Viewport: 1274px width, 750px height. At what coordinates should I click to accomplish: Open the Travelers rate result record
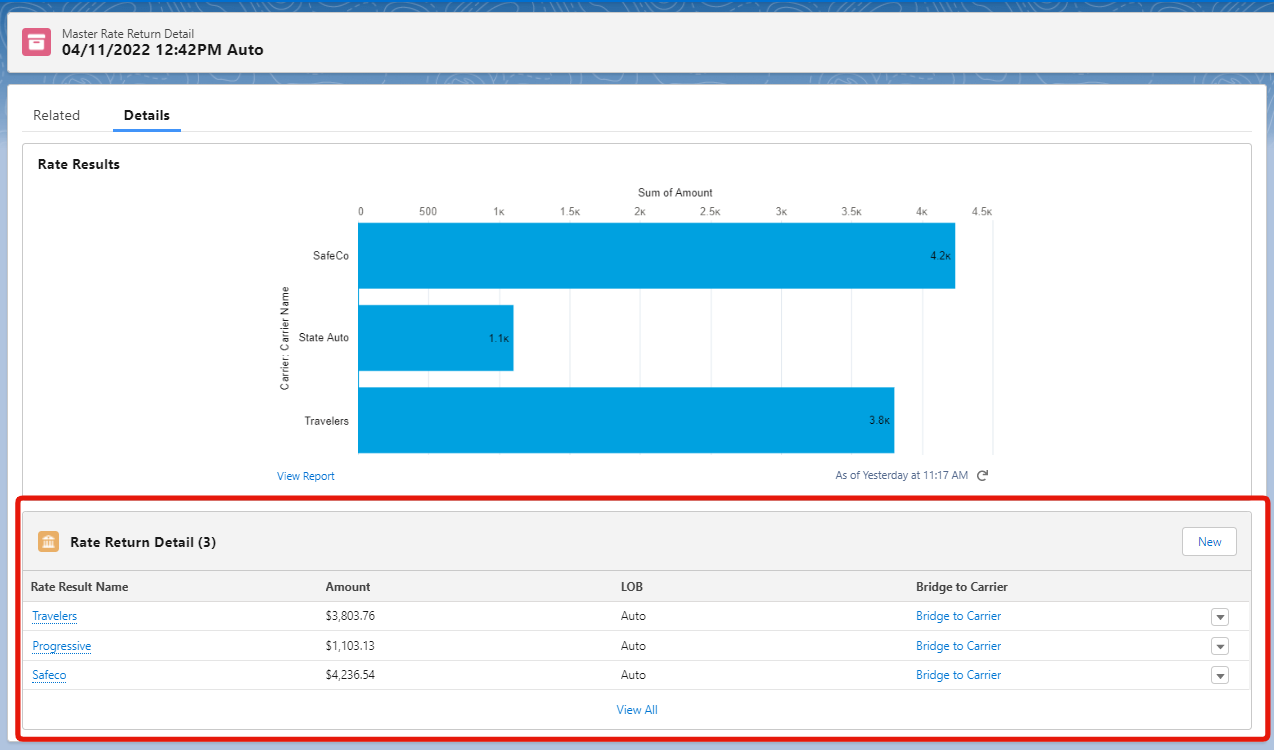tap(54, 616)
